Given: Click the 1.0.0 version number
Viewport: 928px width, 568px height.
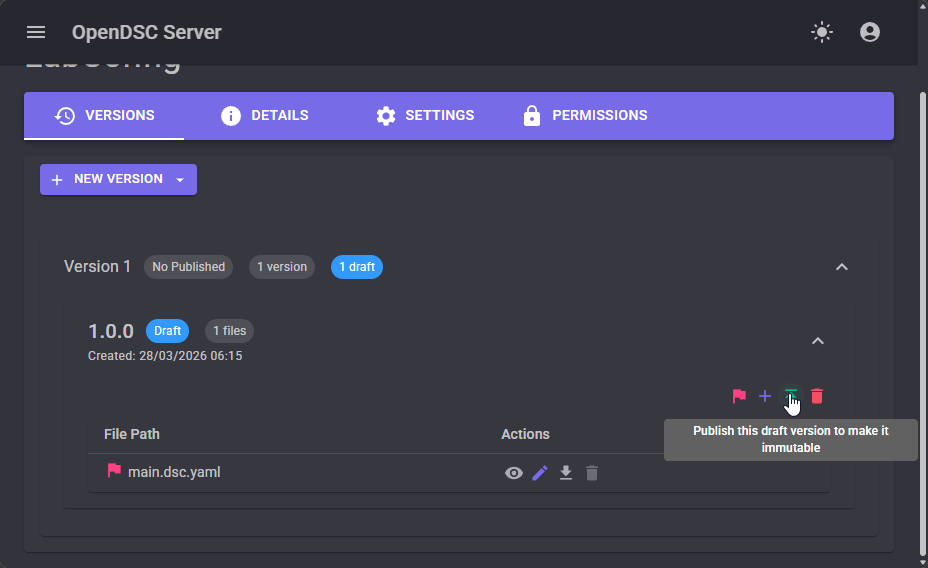Looking at the screenshot, I should tap(111, 331).
